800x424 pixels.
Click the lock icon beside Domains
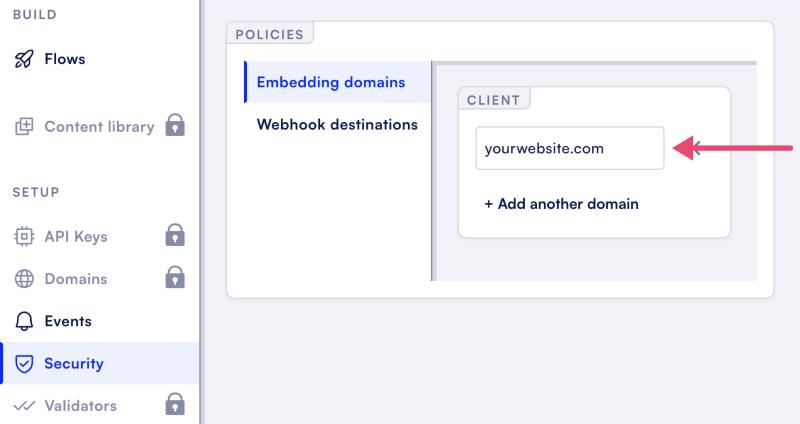click(175, 277)
